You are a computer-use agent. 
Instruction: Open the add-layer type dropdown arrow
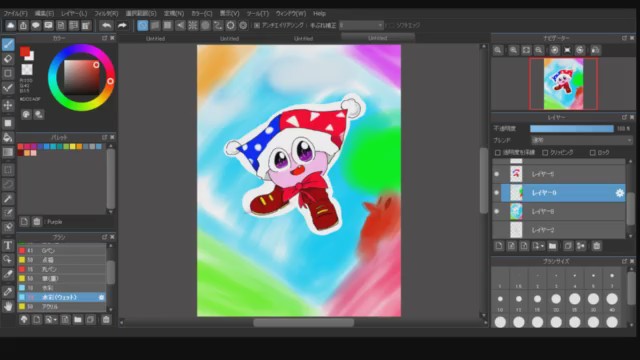click(x=542, y=246)
